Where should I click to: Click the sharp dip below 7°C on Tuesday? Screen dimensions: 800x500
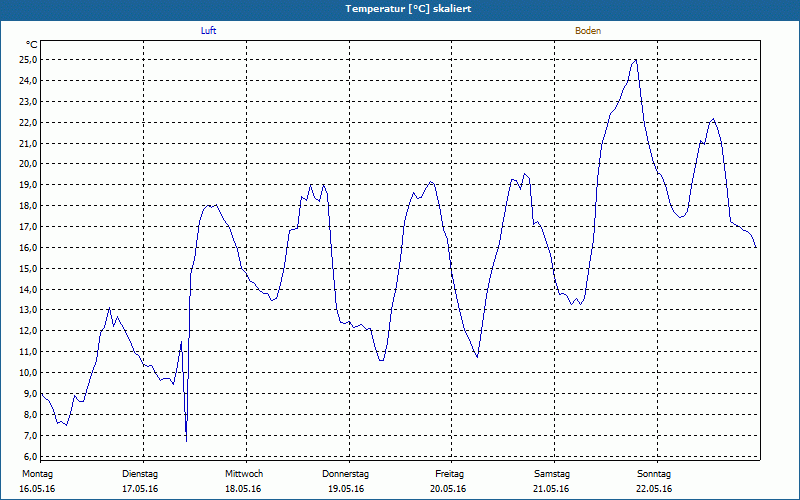(x=187, y=440)
